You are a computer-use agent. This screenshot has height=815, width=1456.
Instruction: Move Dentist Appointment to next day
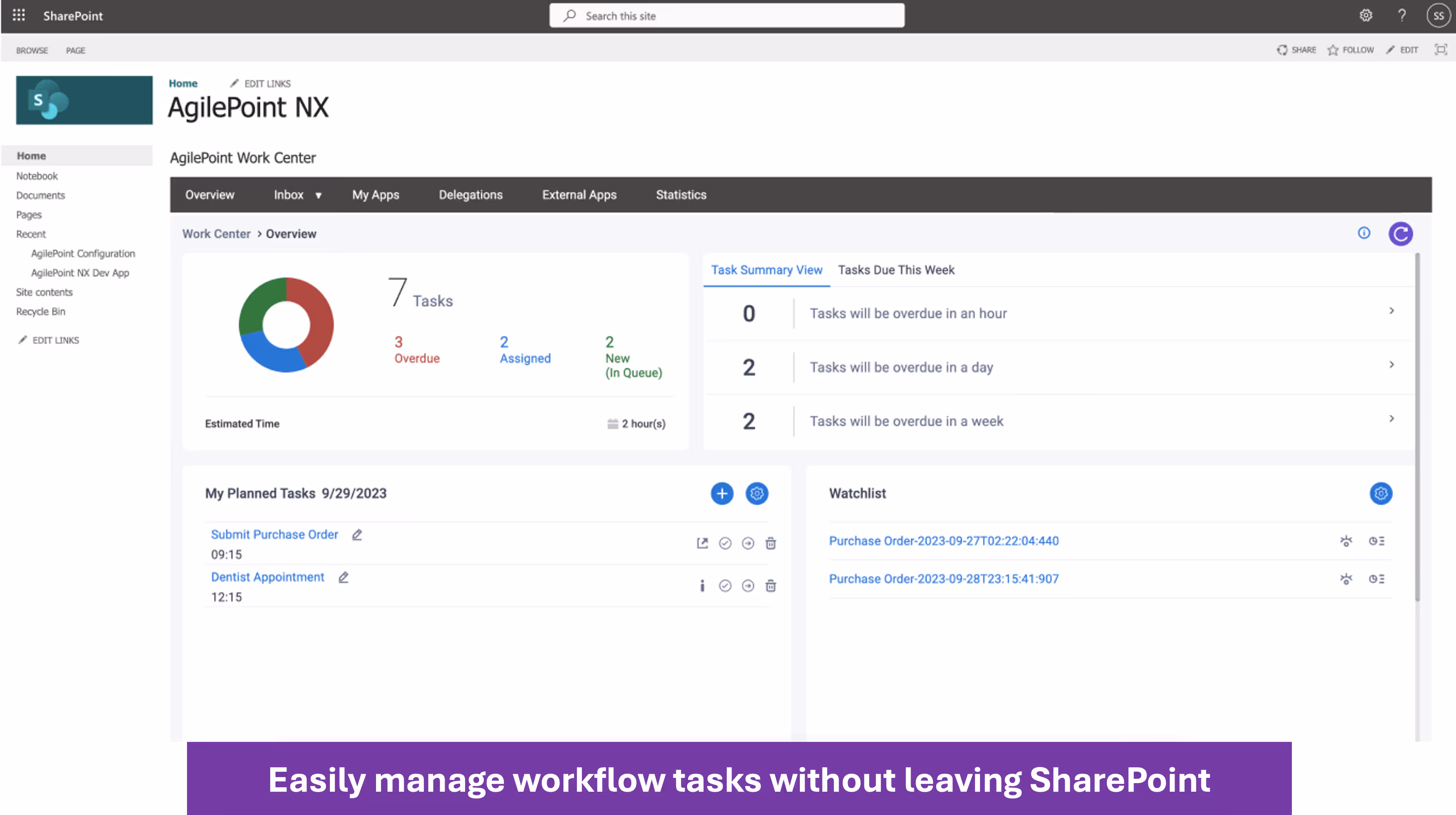(x=748, y=586)
